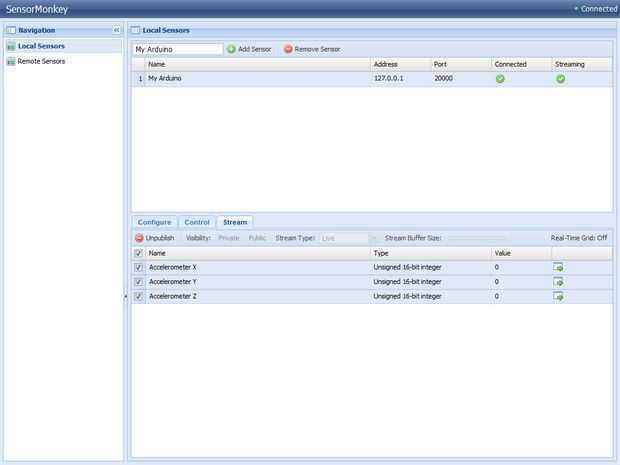Select the Accelerometer Y name text
Viewport: 620px width, 465px height.
(172, 282)
